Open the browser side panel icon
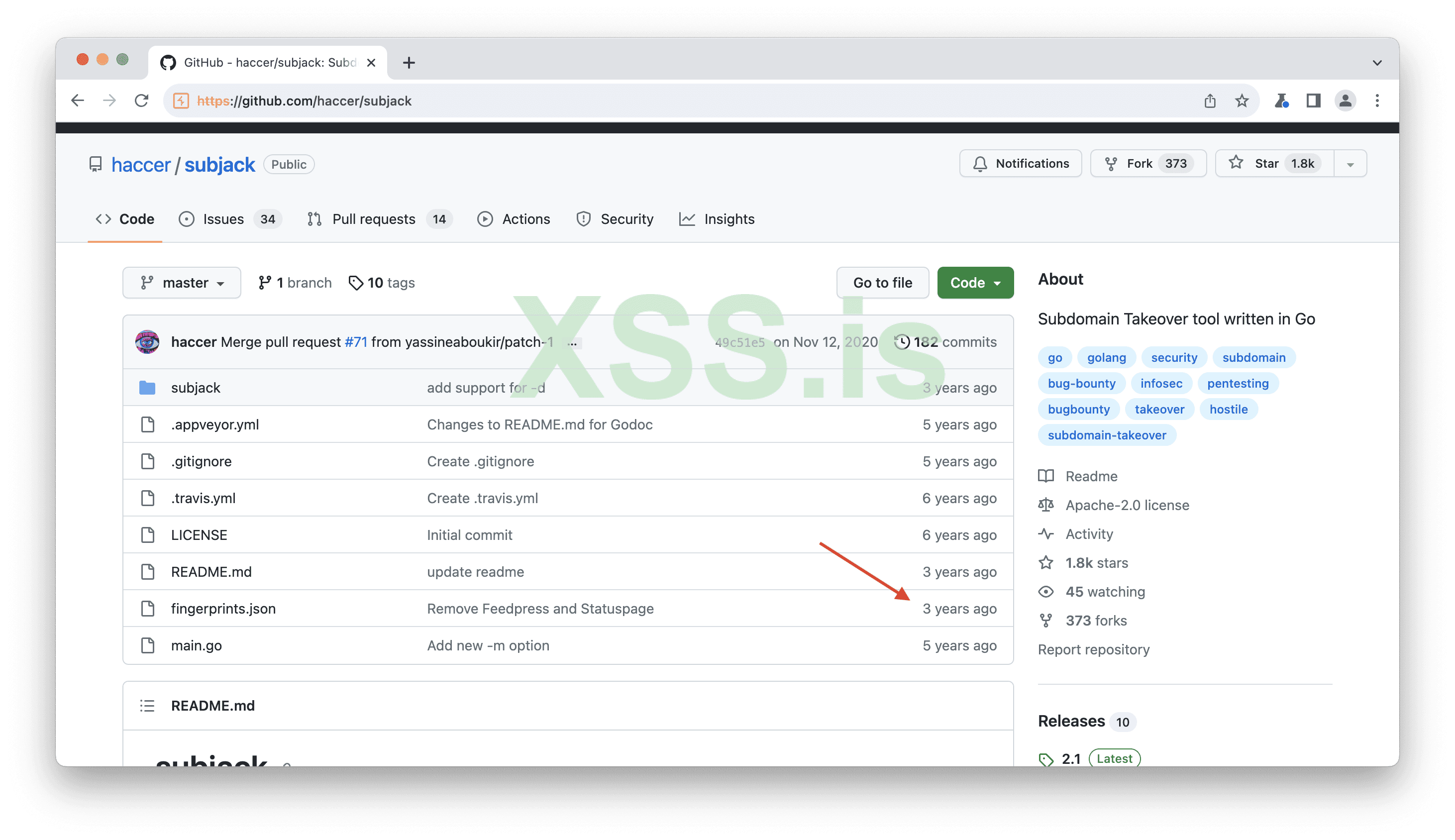Image resolution: width=1455 pixels, height=840 pixels. click(x=1313, y=101)
